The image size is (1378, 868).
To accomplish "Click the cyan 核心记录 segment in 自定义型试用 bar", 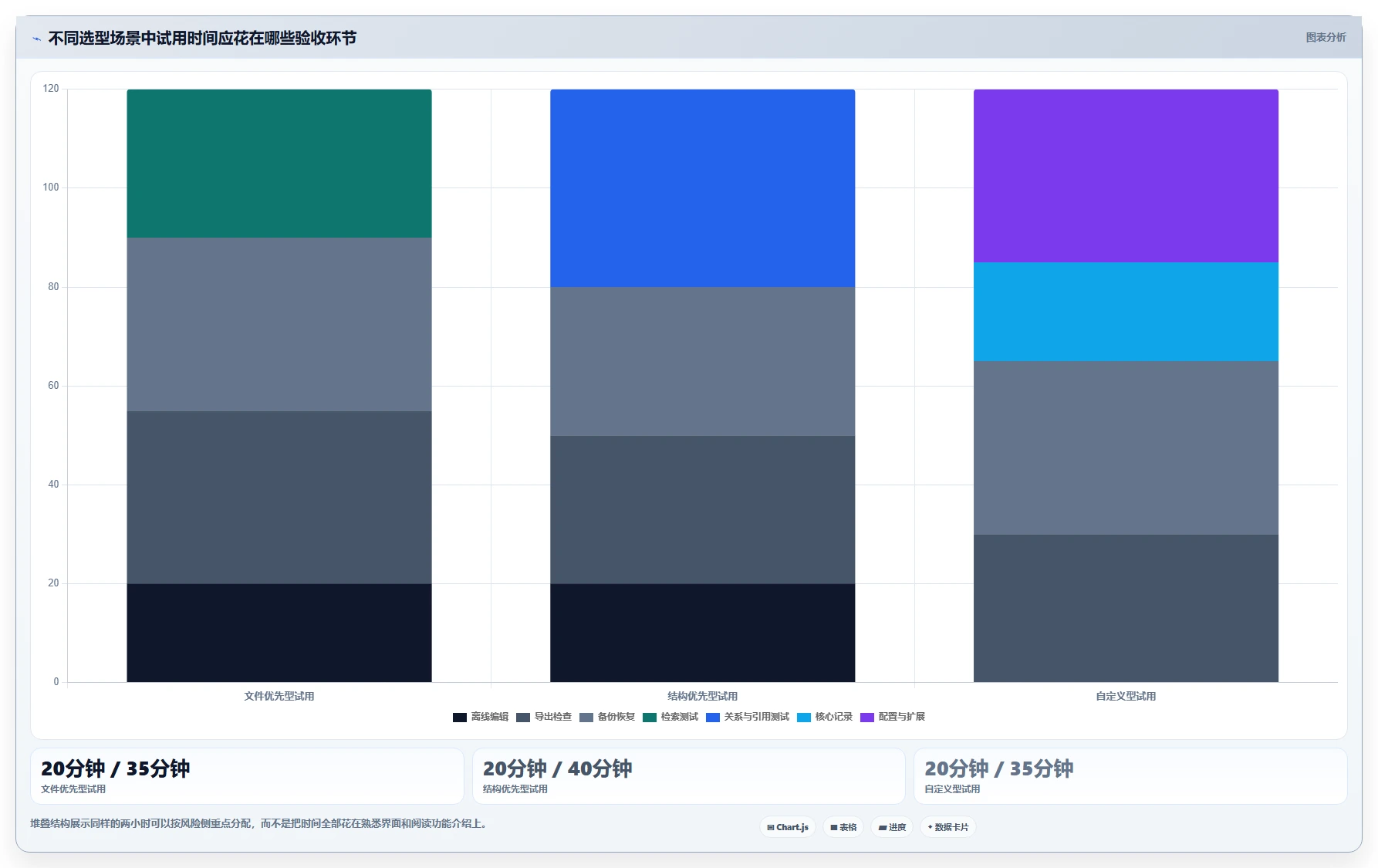I will click(1126, 312).
